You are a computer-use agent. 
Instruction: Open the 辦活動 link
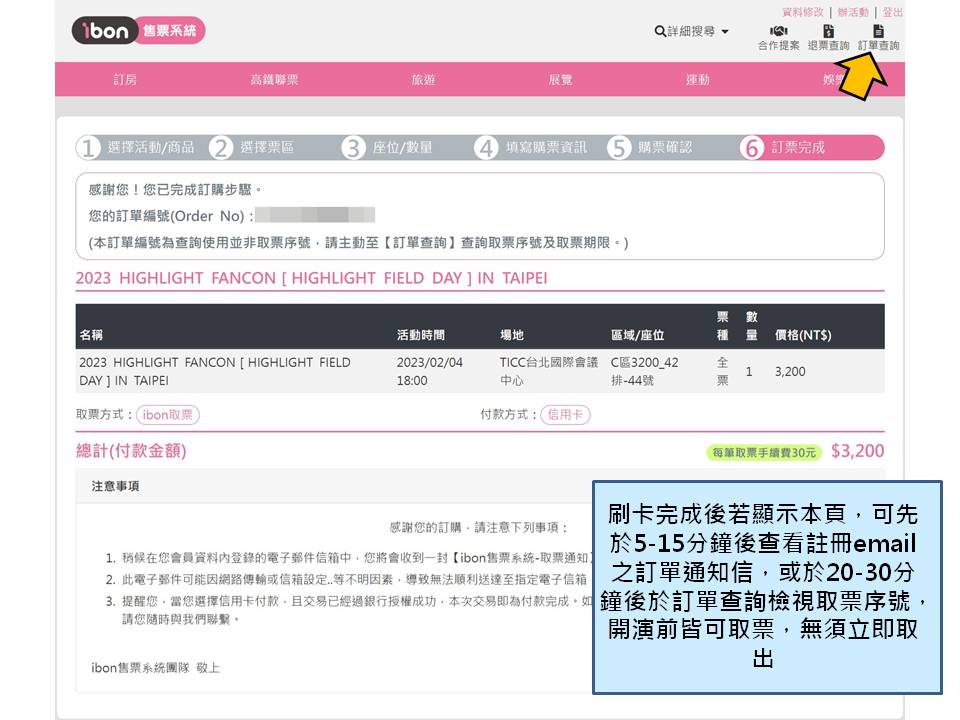pyautogui.click(x=853, y=12)
